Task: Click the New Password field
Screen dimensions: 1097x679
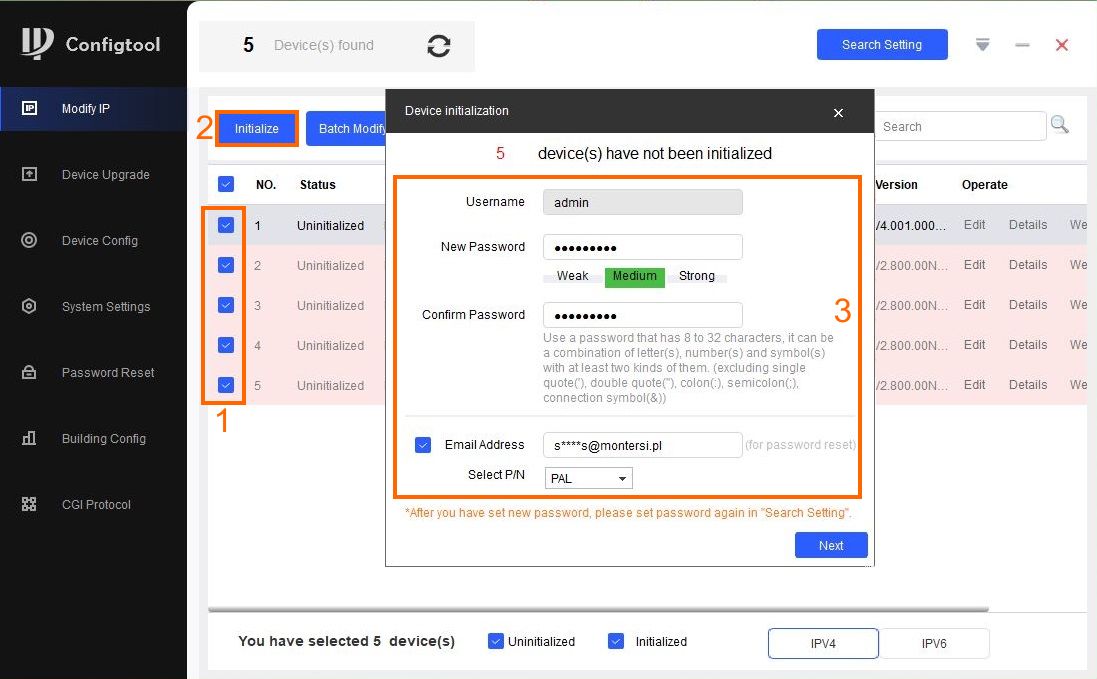Action: [642, 247]
